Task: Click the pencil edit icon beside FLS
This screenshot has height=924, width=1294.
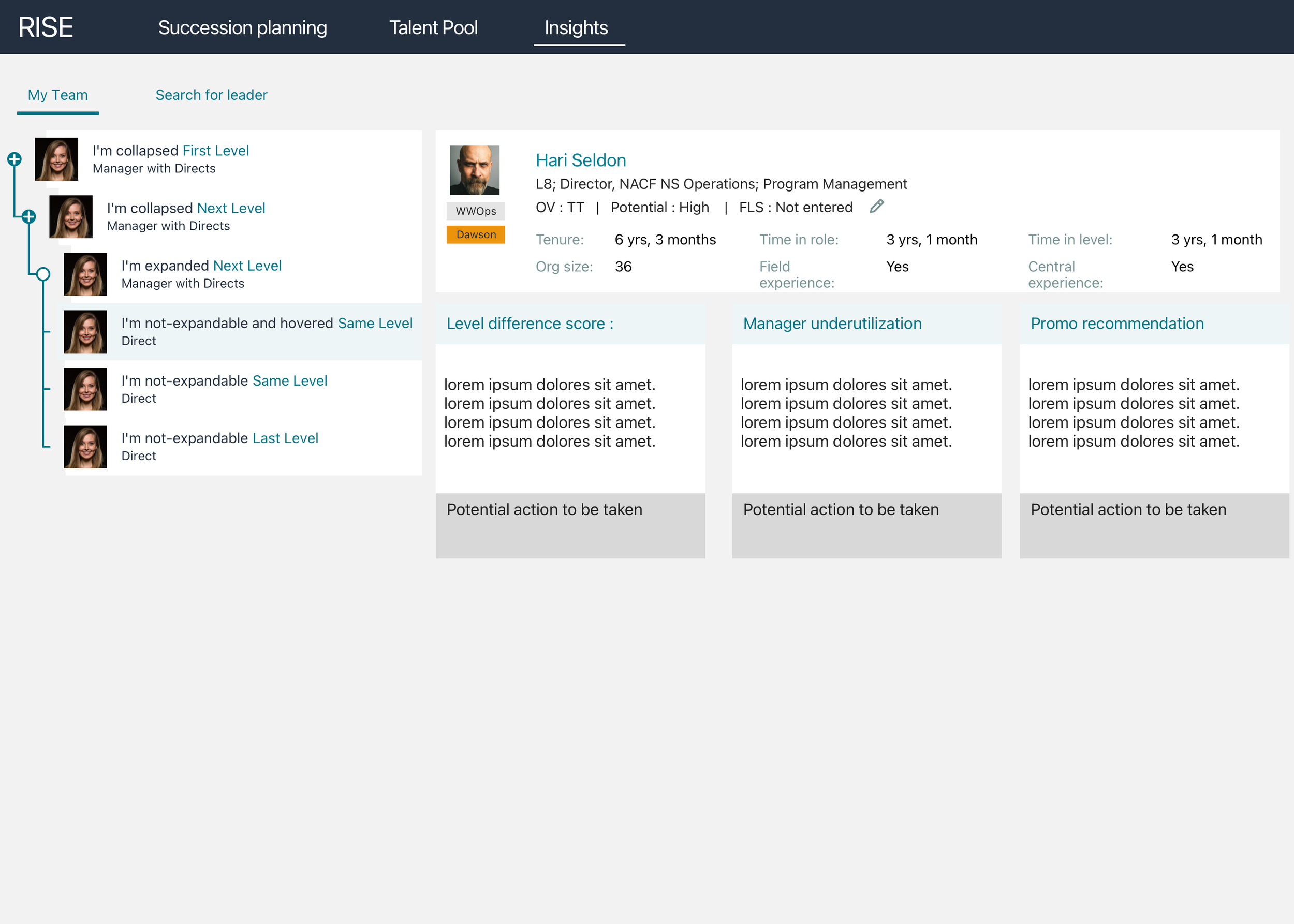Action: pos(876,207)
